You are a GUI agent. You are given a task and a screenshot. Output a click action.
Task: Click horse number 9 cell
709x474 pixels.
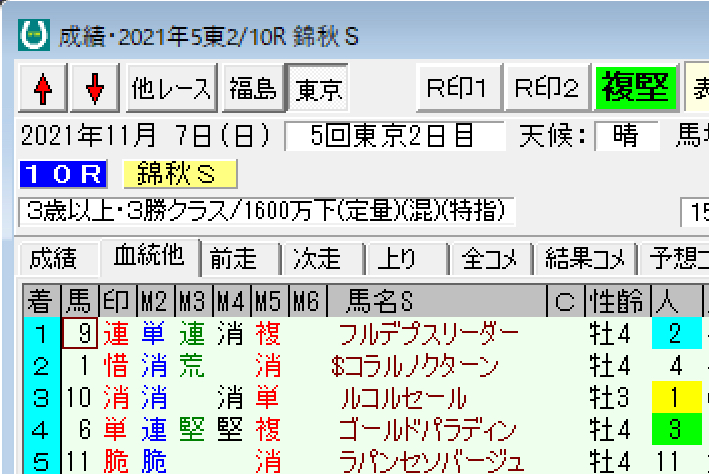80,333
